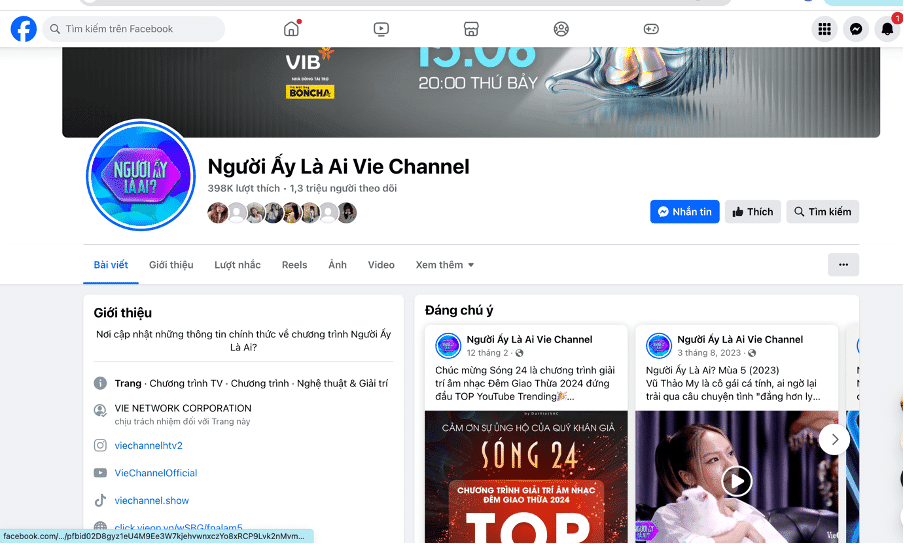Open the Facebook logo home link
The height and width of the screenshot is (544, 904).
coord(24,29)
